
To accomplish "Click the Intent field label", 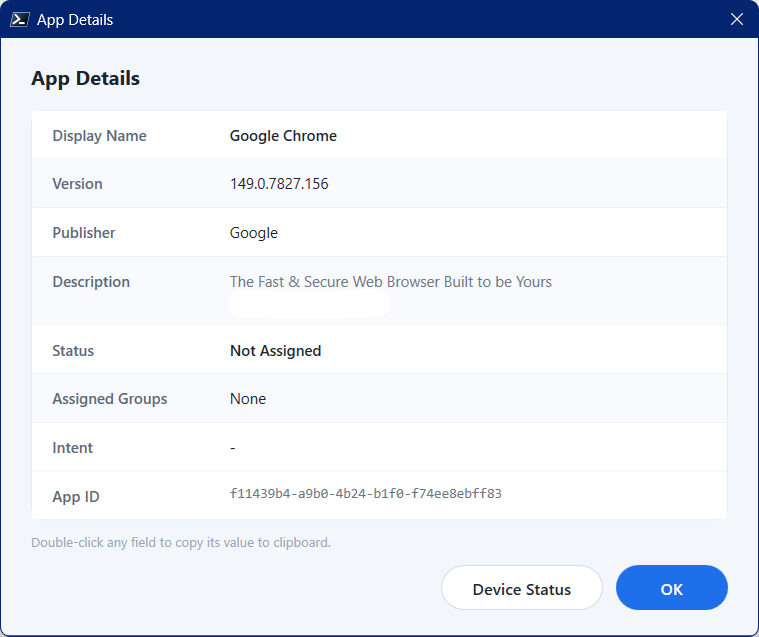I will tap(72, 448).
